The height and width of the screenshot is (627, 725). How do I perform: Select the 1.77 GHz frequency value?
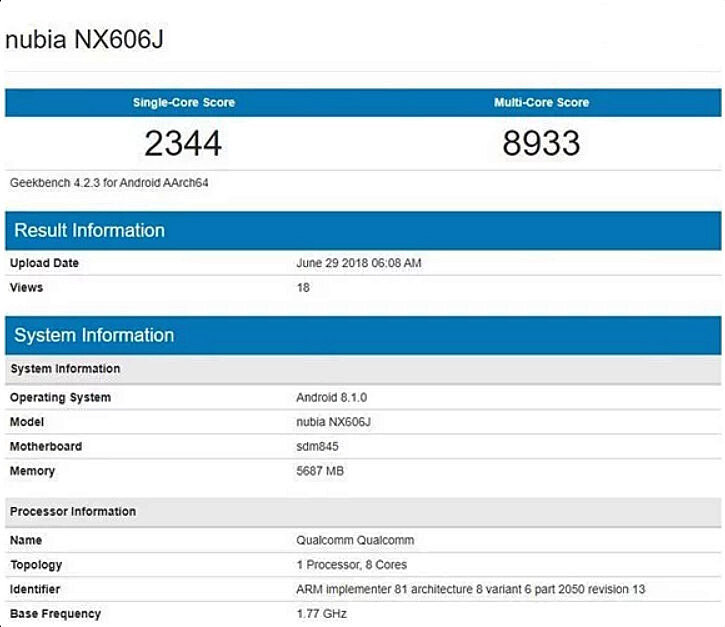321,614
